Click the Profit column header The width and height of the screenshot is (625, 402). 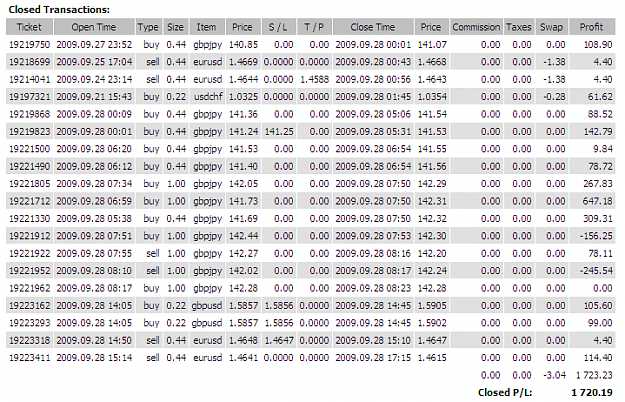(592, 27)
